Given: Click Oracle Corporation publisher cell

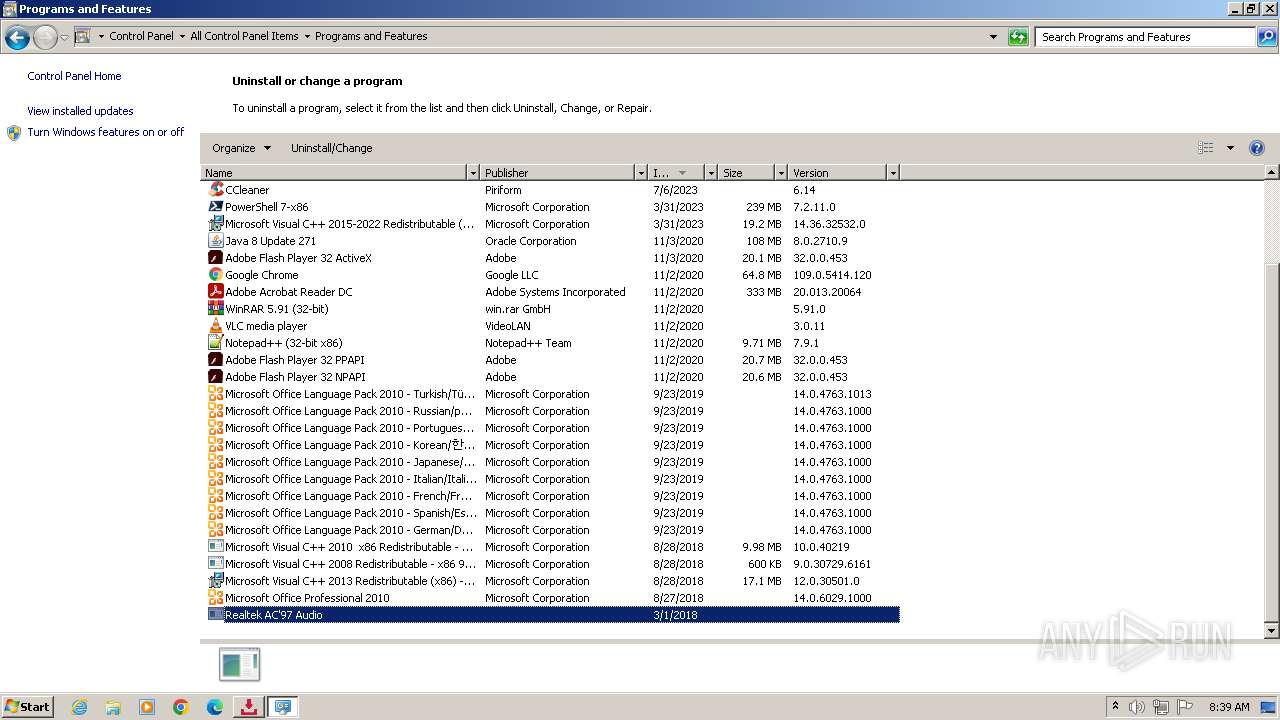Looking at the screenshot, I should tap(531, 241).
